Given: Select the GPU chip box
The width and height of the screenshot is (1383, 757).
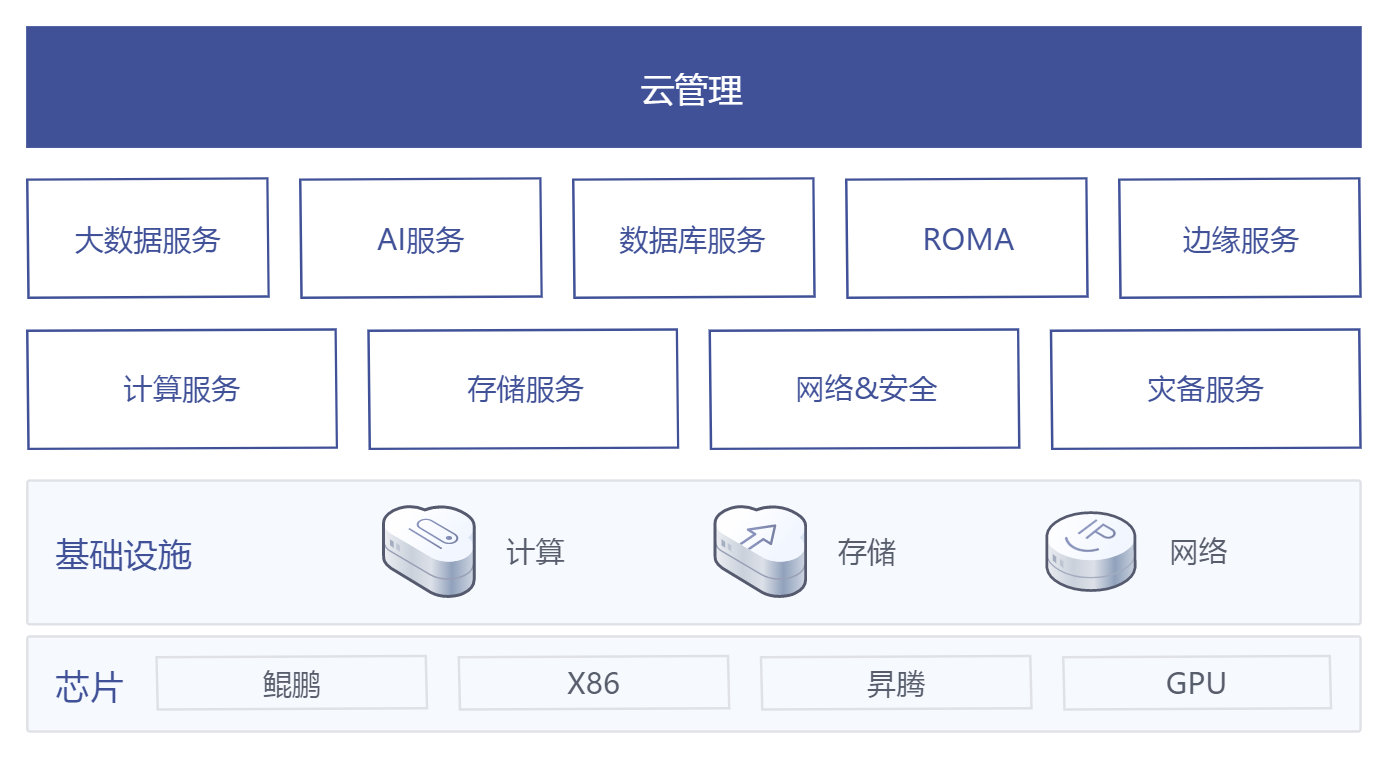Looking at the screenshot, I should pos(1197,683).
